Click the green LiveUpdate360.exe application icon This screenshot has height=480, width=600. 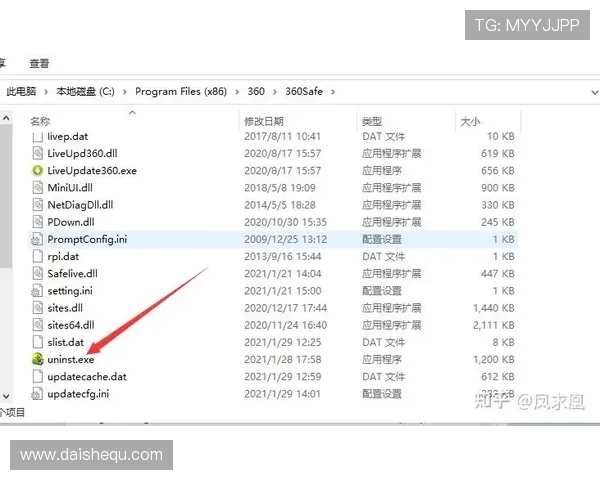pyautogui.click(x=38, y=170)
